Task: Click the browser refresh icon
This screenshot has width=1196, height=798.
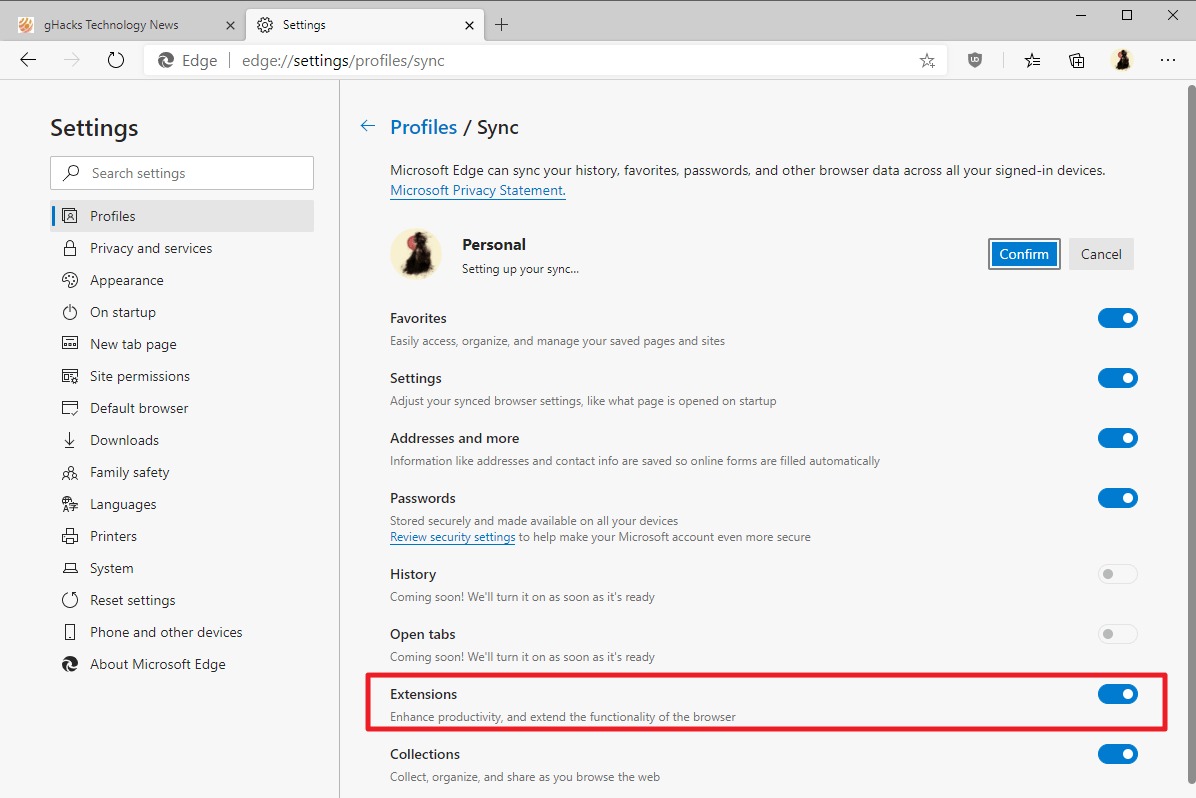Action: pos(116,60)
